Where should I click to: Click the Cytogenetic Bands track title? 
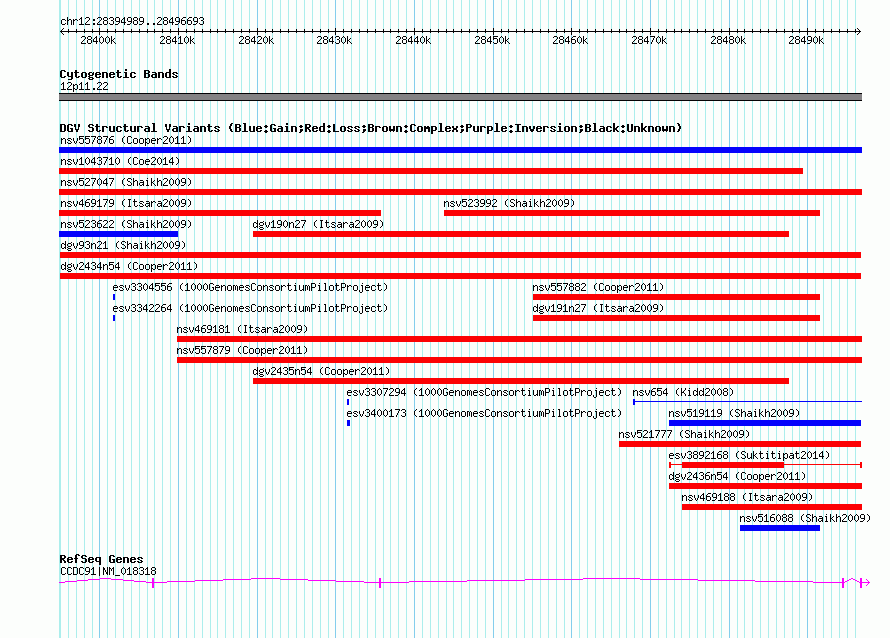pyautogui.click(x=119, y=74)
